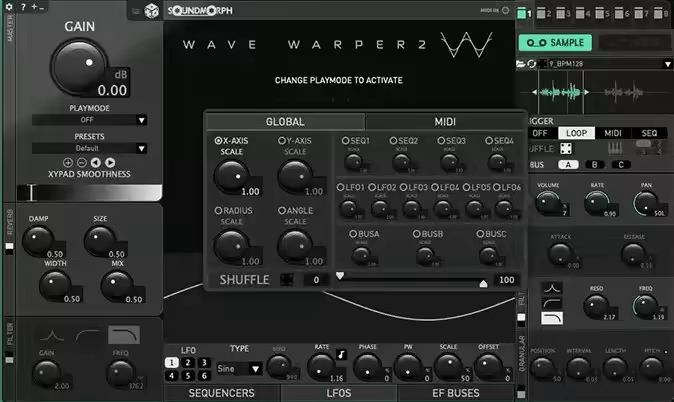Enable the Y-AXIS scale radio button

pos(282,141)
